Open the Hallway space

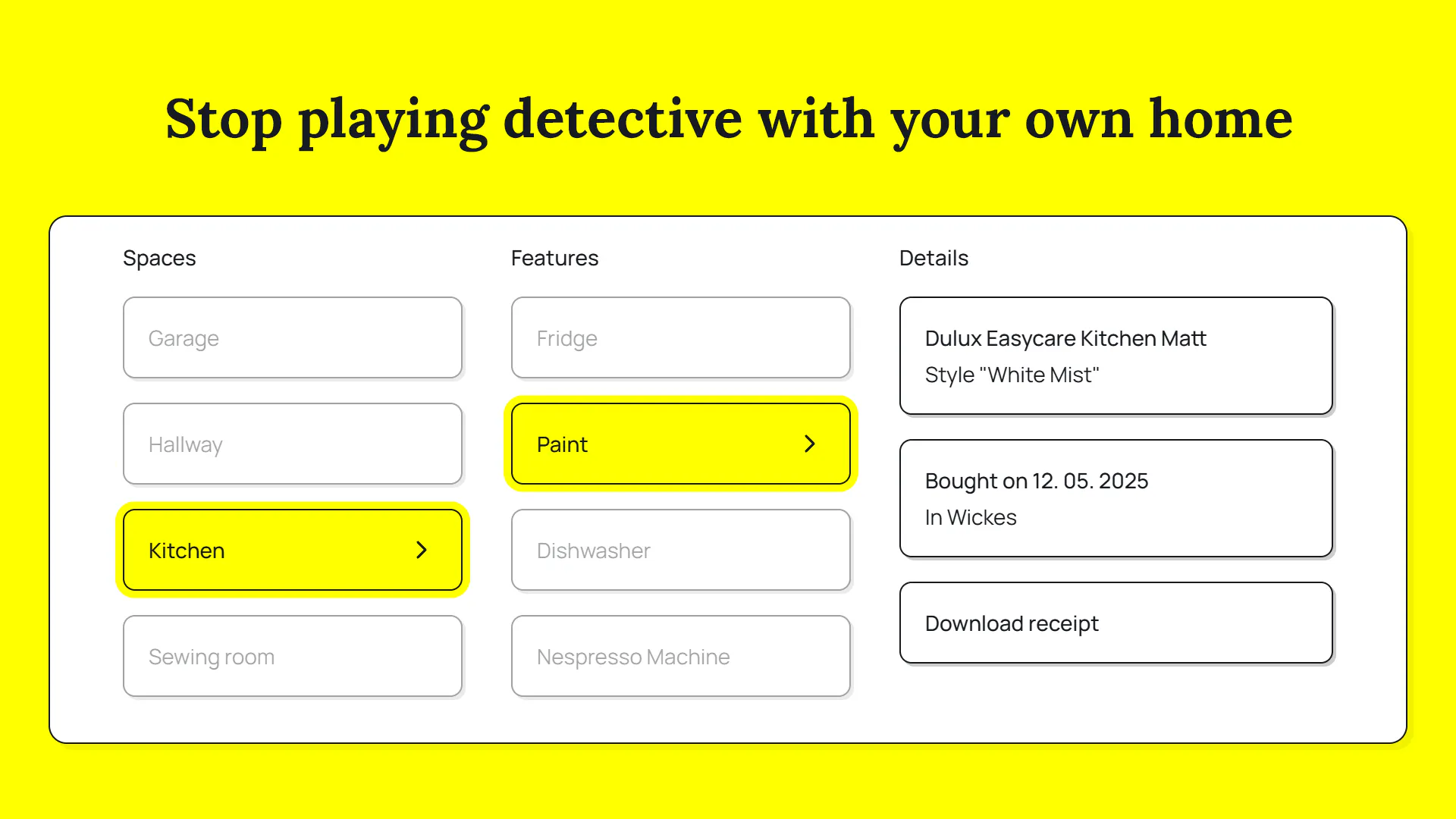[x=293, y=444]
